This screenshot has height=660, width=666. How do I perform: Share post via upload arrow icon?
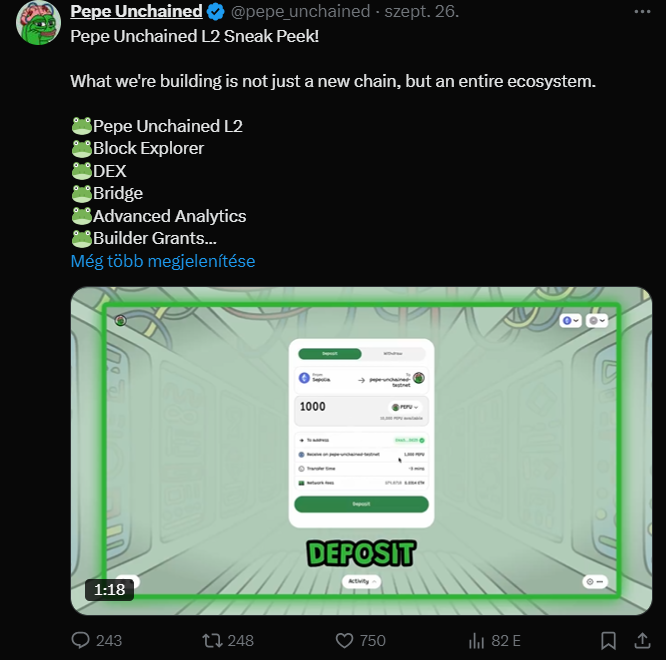coord(642,640)
